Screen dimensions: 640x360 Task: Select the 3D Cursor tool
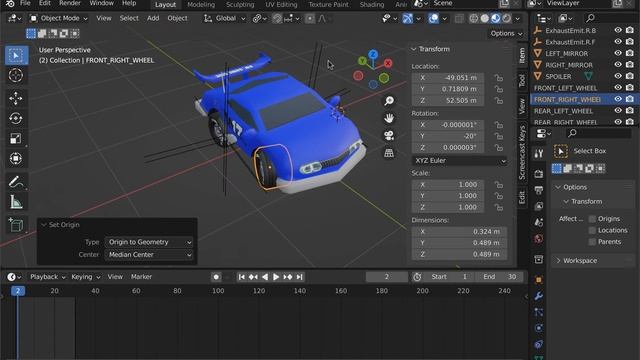pos(16,75)
